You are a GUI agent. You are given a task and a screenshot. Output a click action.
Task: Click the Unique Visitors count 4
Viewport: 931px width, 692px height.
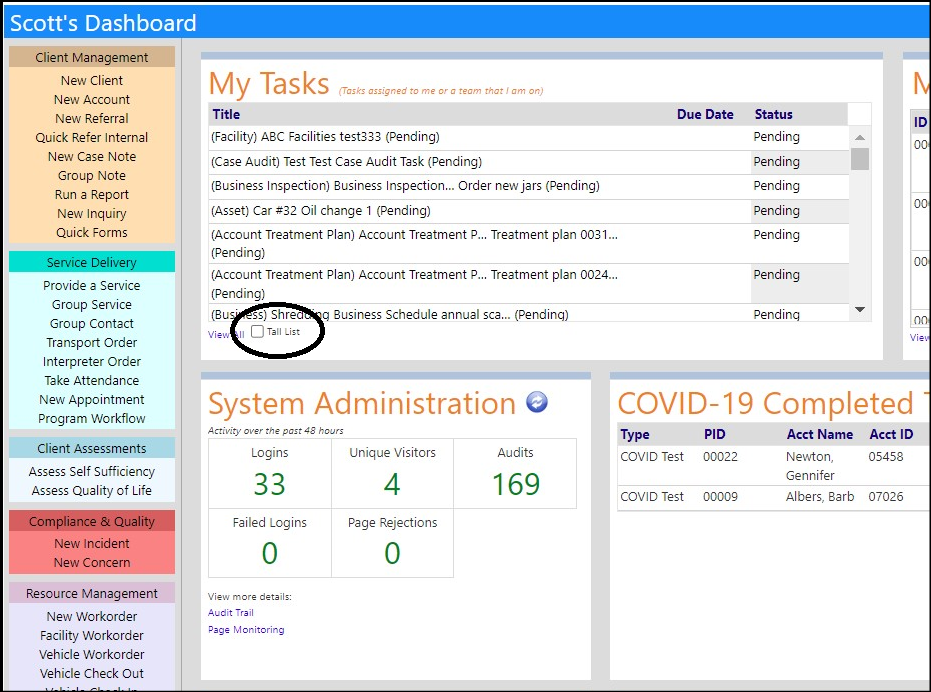pyautogui.click(x=392, y=484)
